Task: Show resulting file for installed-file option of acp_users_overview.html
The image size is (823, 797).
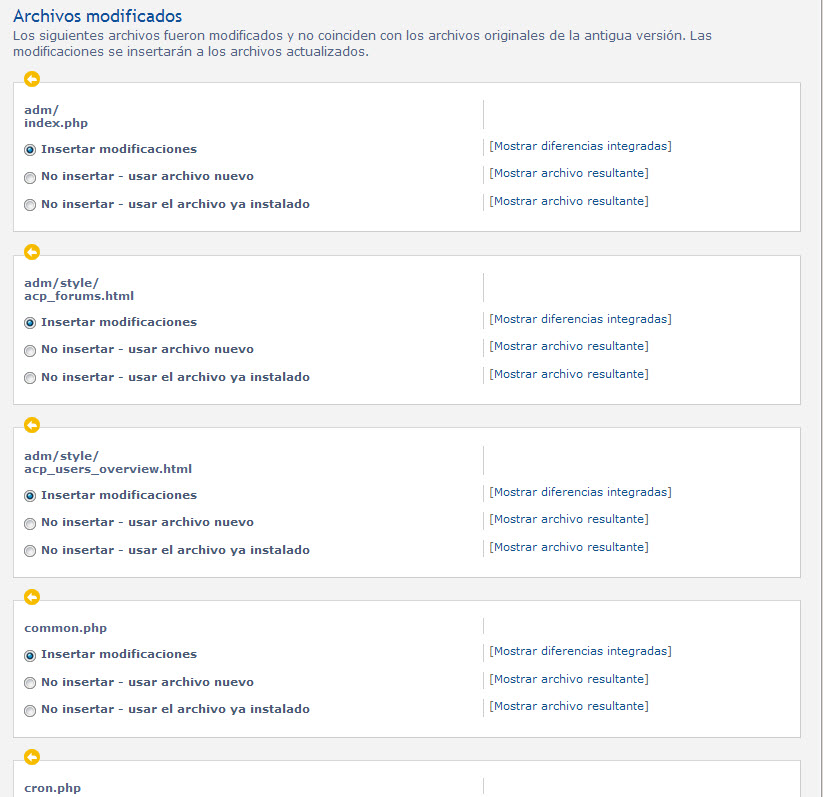Action: 568,547
